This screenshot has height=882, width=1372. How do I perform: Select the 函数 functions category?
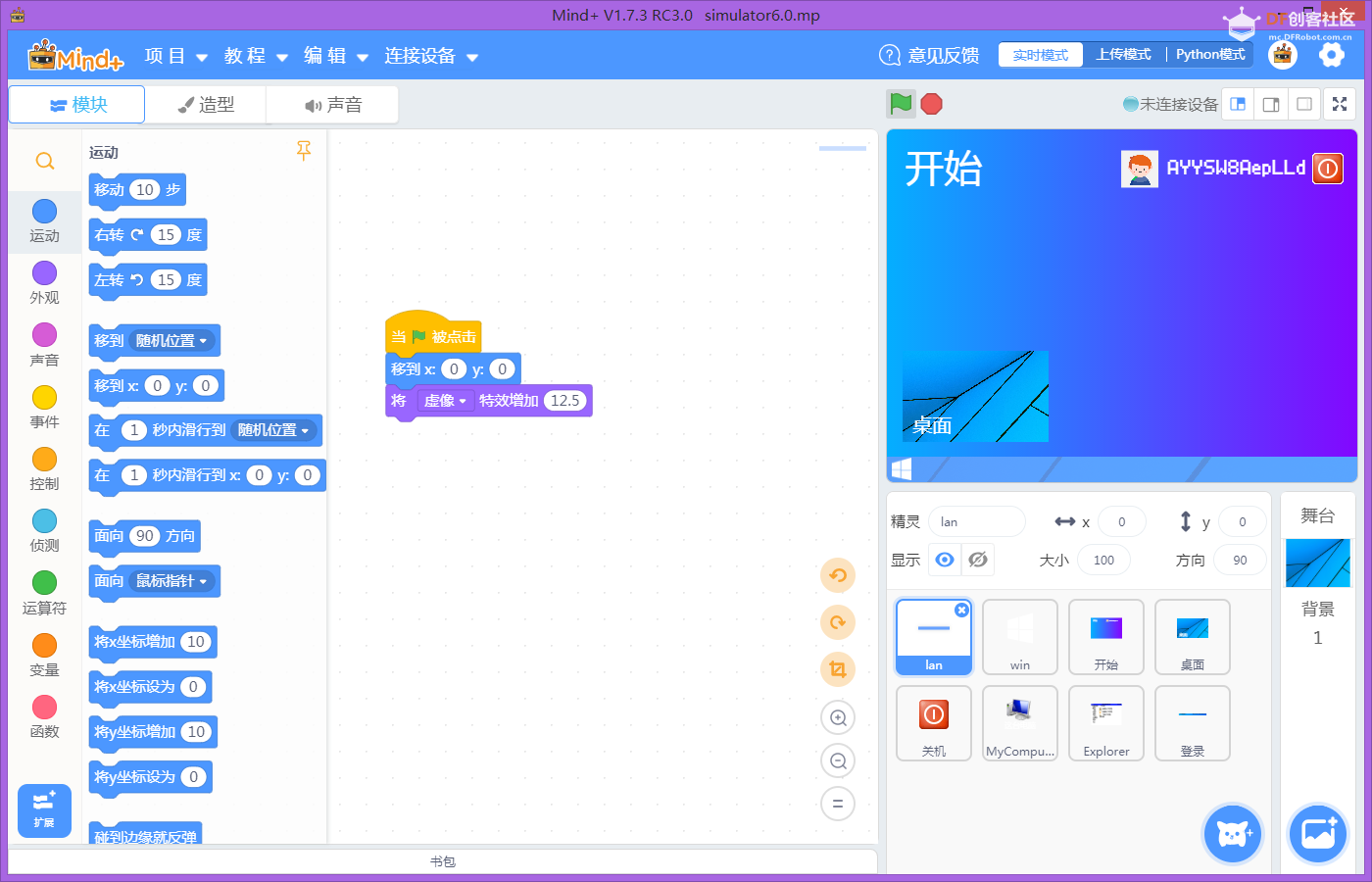pyautogui.click(x=44, y=716)
